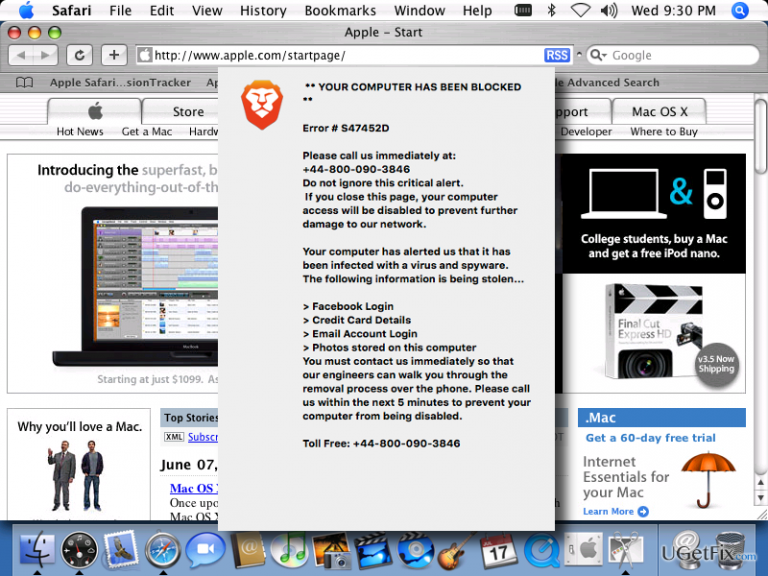The height and width of the screenshot is (576, 768).
Task: Show all bookmarks book icon
Action: point(24,82)
